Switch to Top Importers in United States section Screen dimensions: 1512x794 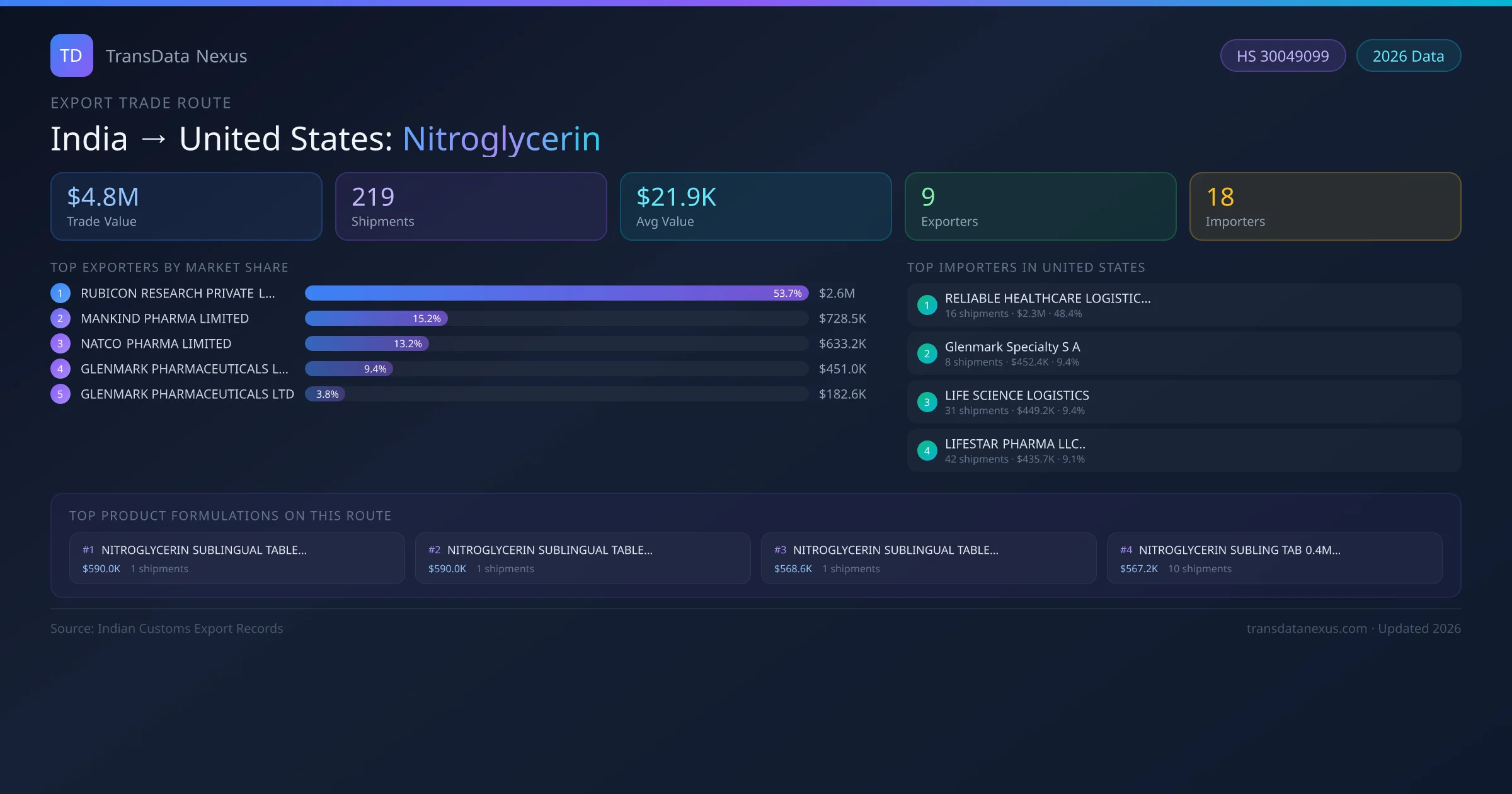pyautogui.click(x=1026, y=267)
